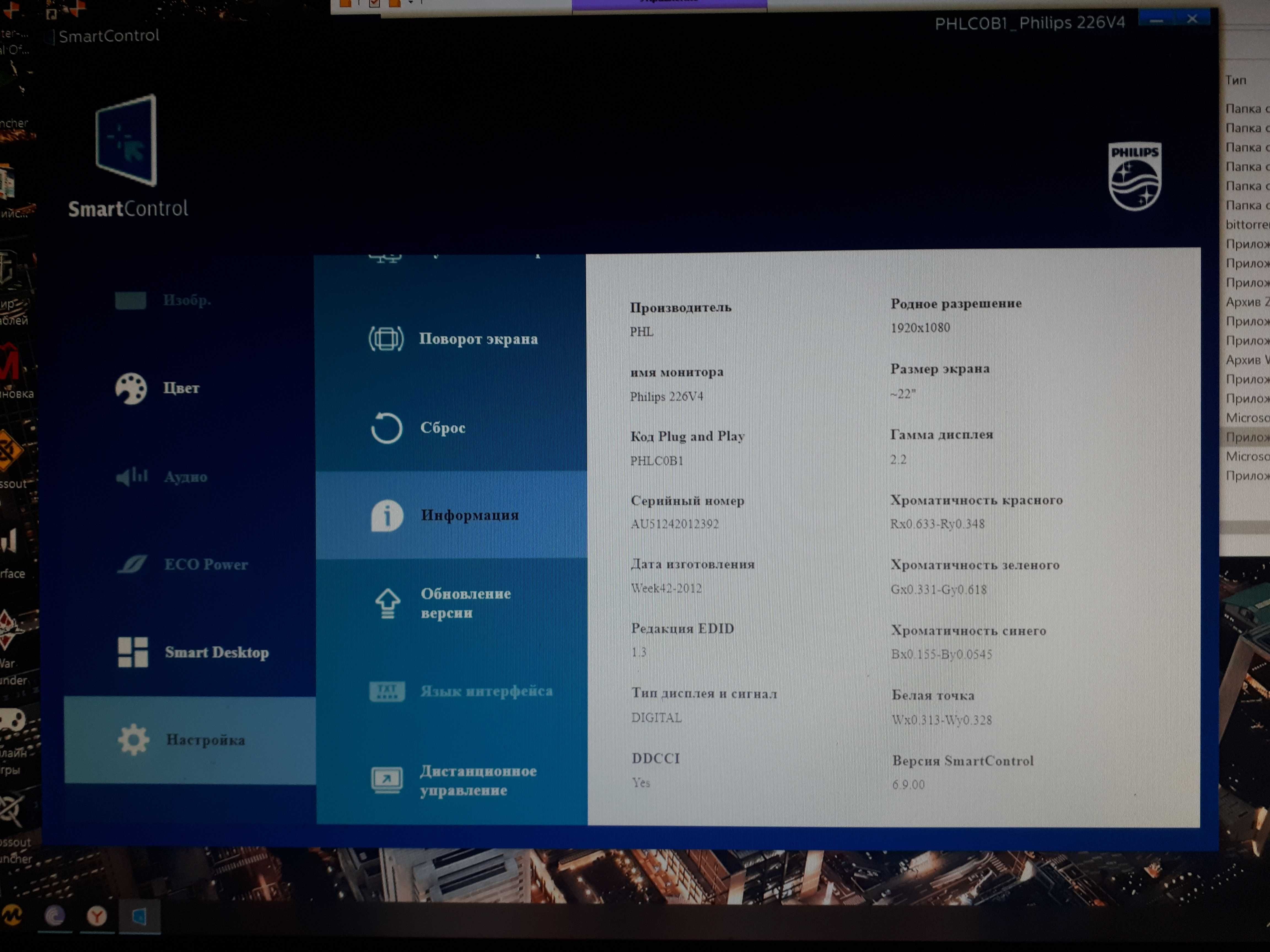Click the SmartControl taskbar icon

[x=139, y=916]
